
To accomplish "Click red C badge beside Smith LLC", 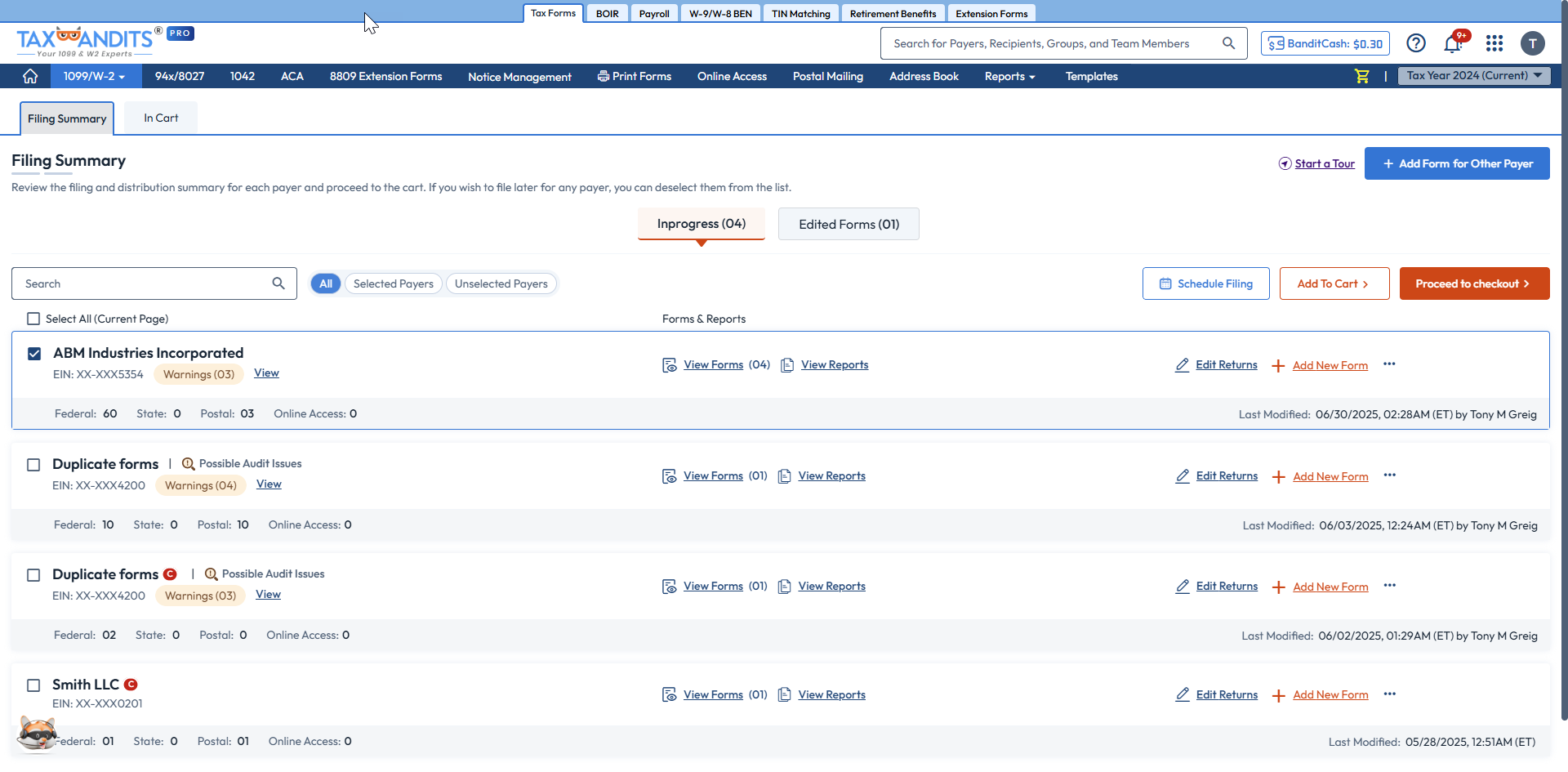I will pos(131,685).
